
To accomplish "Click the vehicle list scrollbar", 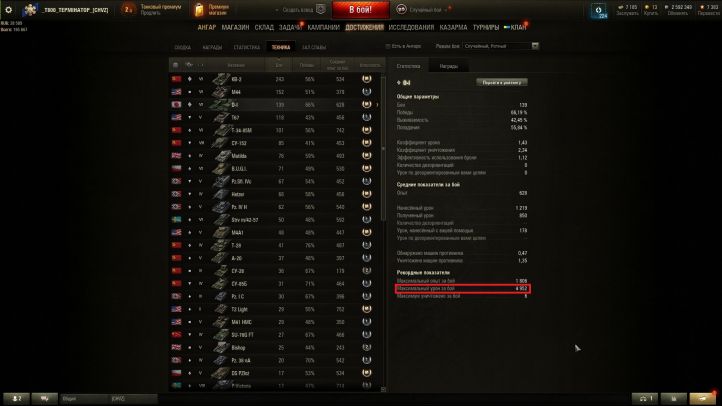I will 383,148.
